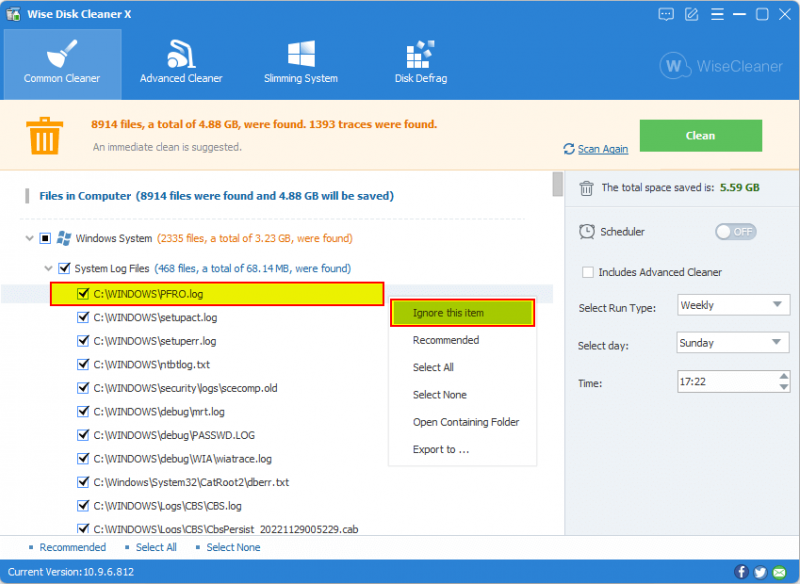Click the green email icon in status bar
800x584 pixels.
click(779, 572)
